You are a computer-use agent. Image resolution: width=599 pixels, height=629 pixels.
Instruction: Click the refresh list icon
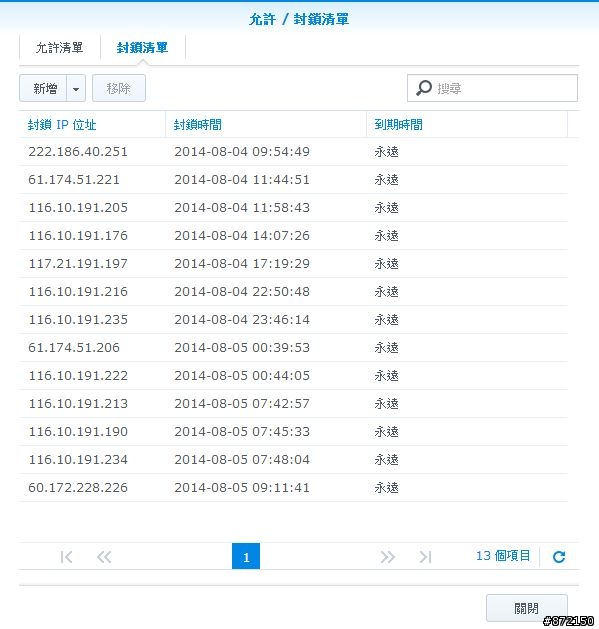[559, 557]
